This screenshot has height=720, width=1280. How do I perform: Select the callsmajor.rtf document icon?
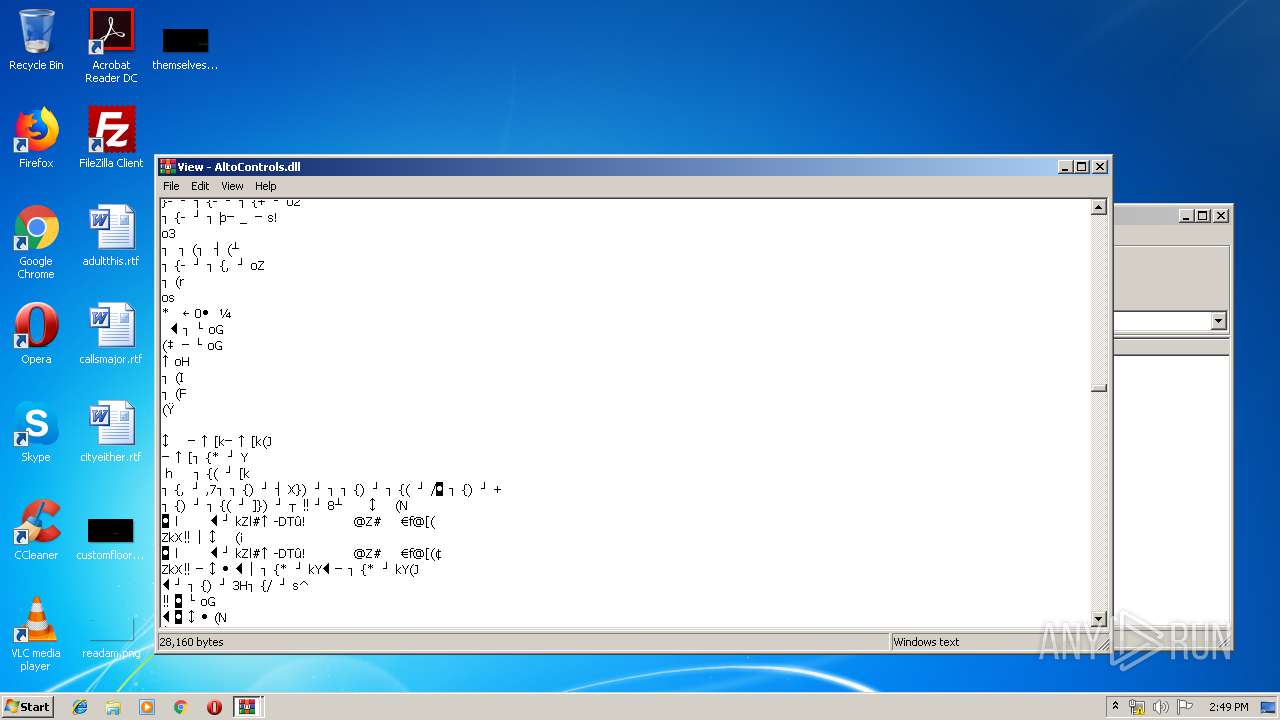click(111, 334)
